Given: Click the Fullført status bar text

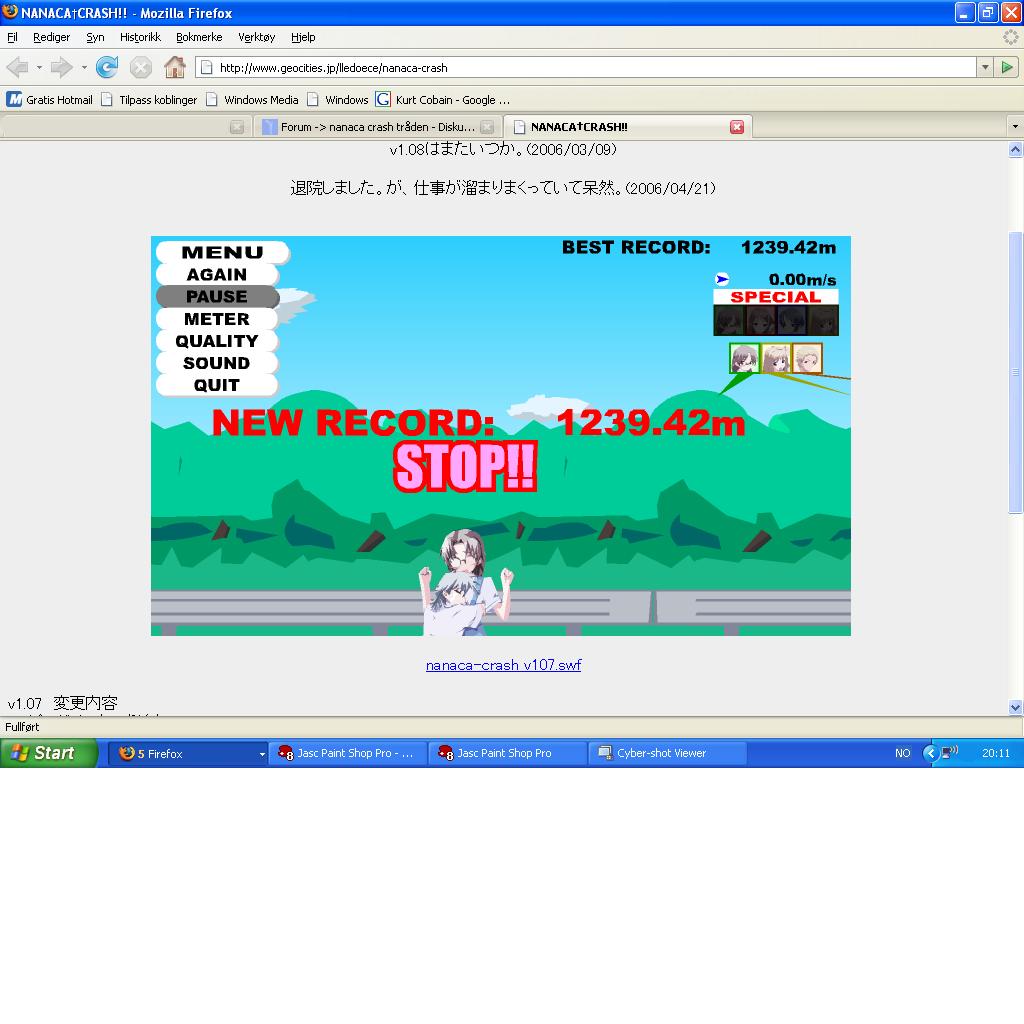Looking at the screenshot, I should click(22, 727).
